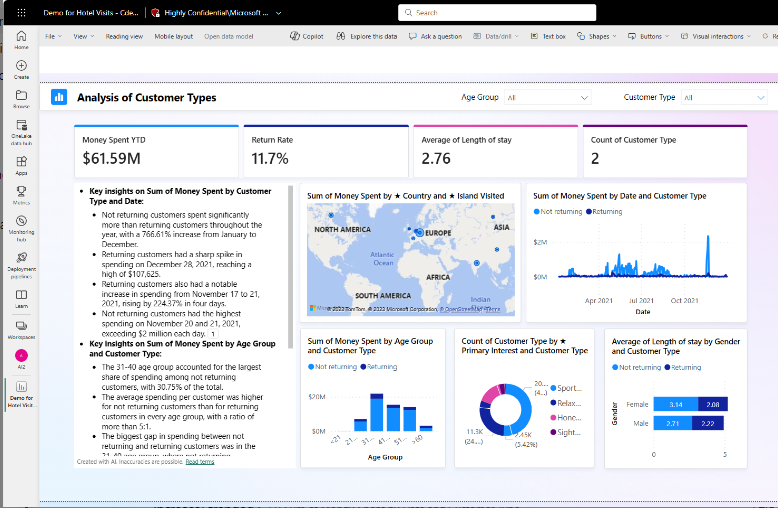778x508 pixels.
Task: Click the insights panel vertical scrollbar
Action: click(x=291, y=265)
